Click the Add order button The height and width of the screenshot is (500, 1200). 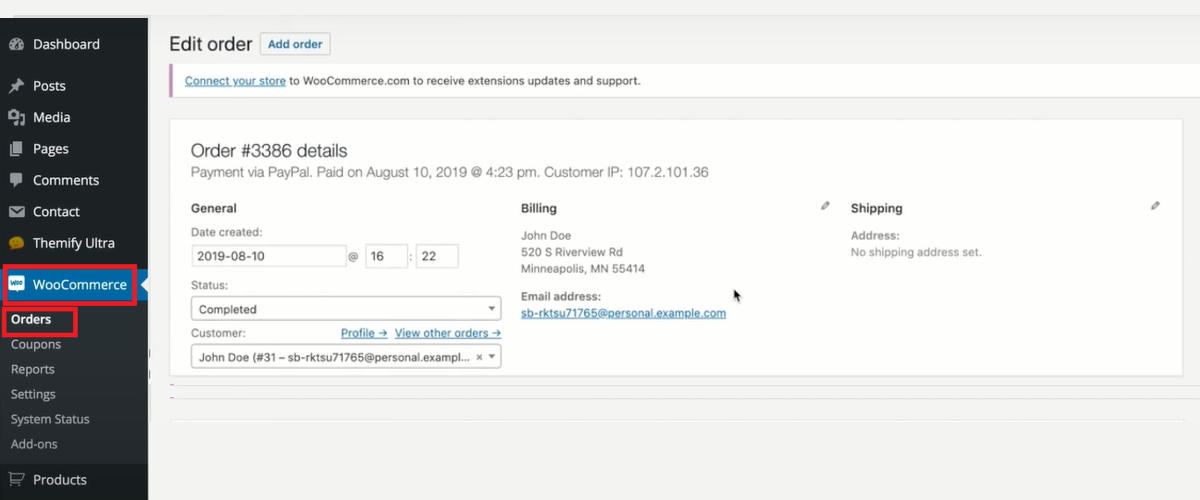click(295, 44)
